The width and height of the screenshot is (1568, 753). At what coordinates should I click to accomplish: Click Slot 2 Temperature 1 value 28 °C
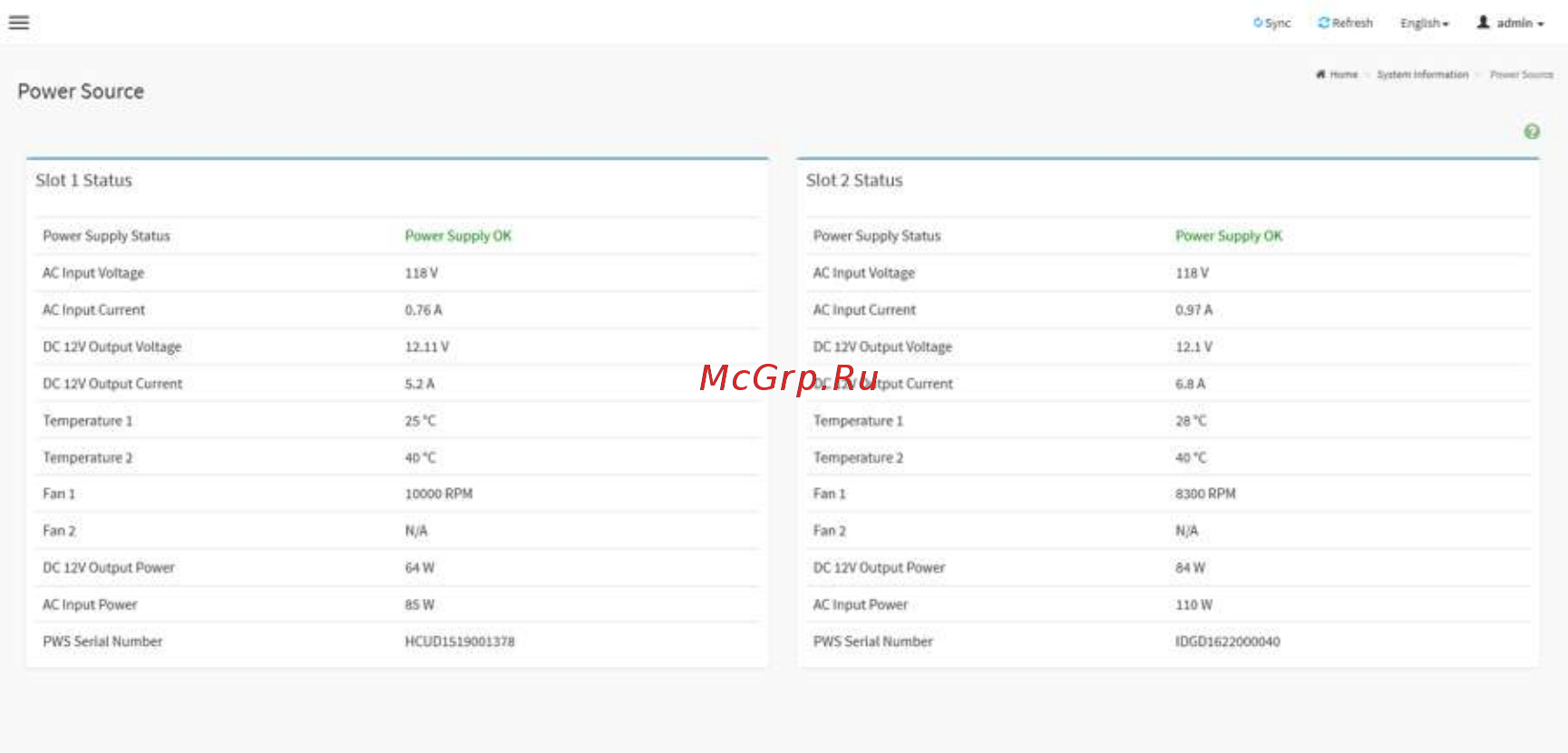pos(1191,421)
